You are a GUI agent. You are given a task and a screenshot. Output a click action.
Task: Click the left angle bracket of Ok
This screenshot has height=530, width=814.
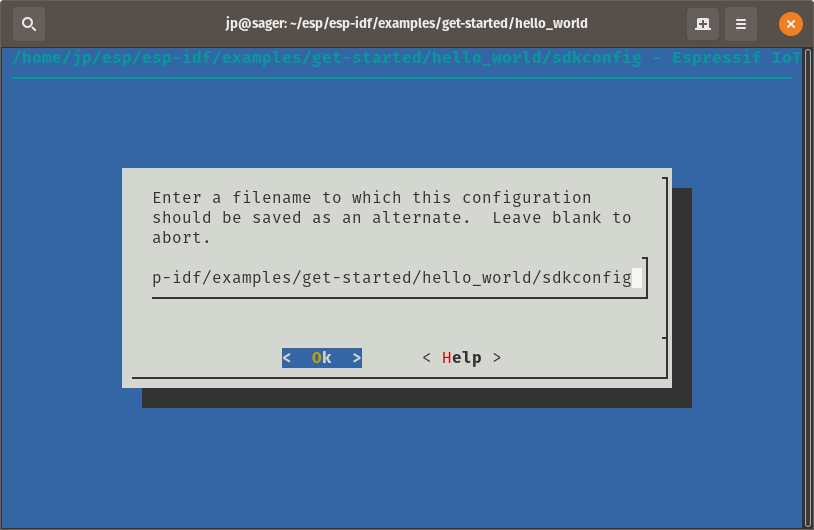287,358
